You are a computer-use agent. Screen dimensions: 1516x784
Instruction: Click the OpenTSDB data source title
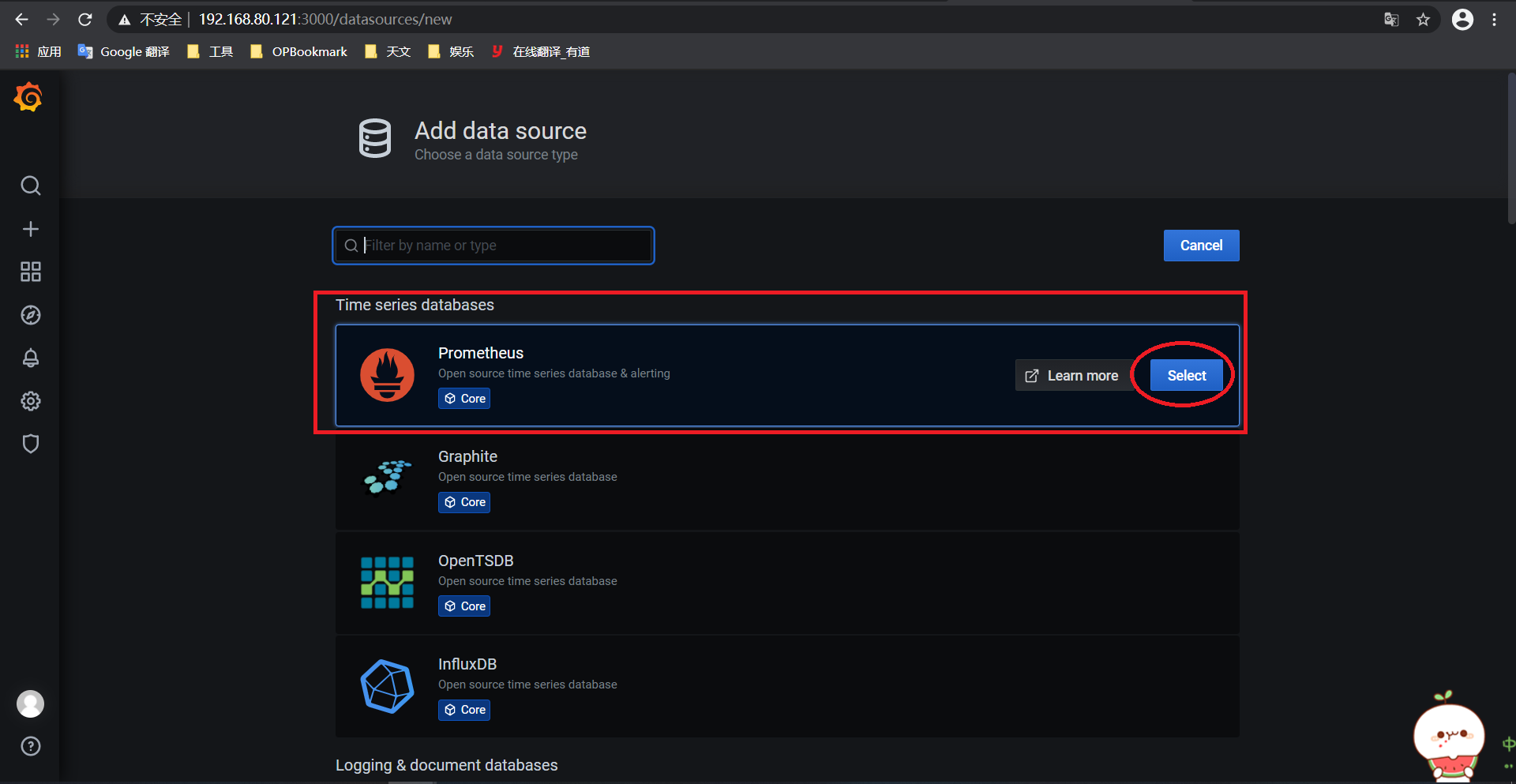476,561
